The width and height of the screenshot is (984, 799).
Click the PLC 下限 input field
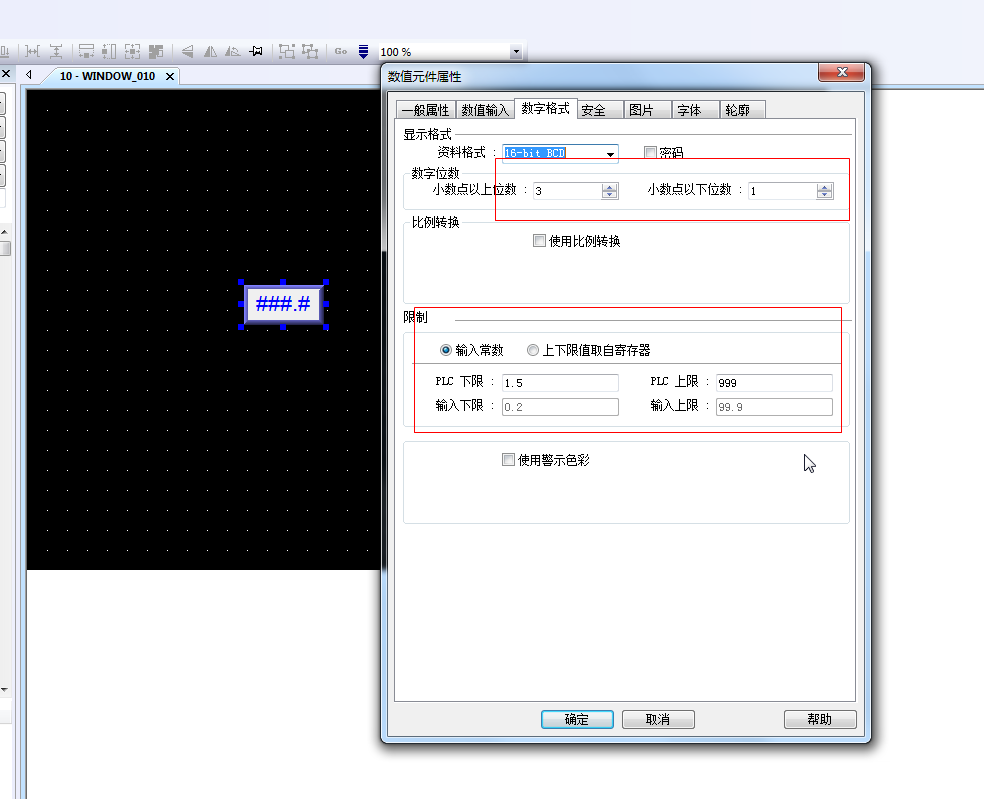559,383
